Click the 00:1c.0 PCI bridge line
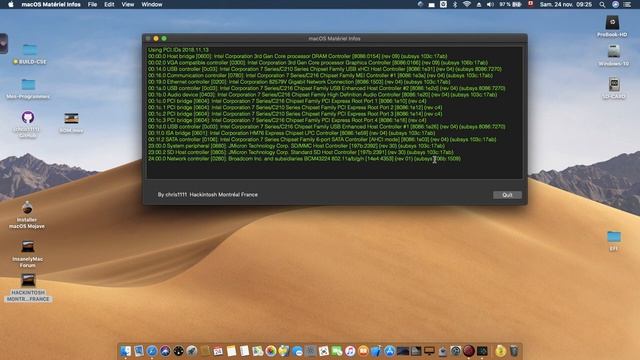The height and width of the screenshot is (360, 640). coord(287,101)
